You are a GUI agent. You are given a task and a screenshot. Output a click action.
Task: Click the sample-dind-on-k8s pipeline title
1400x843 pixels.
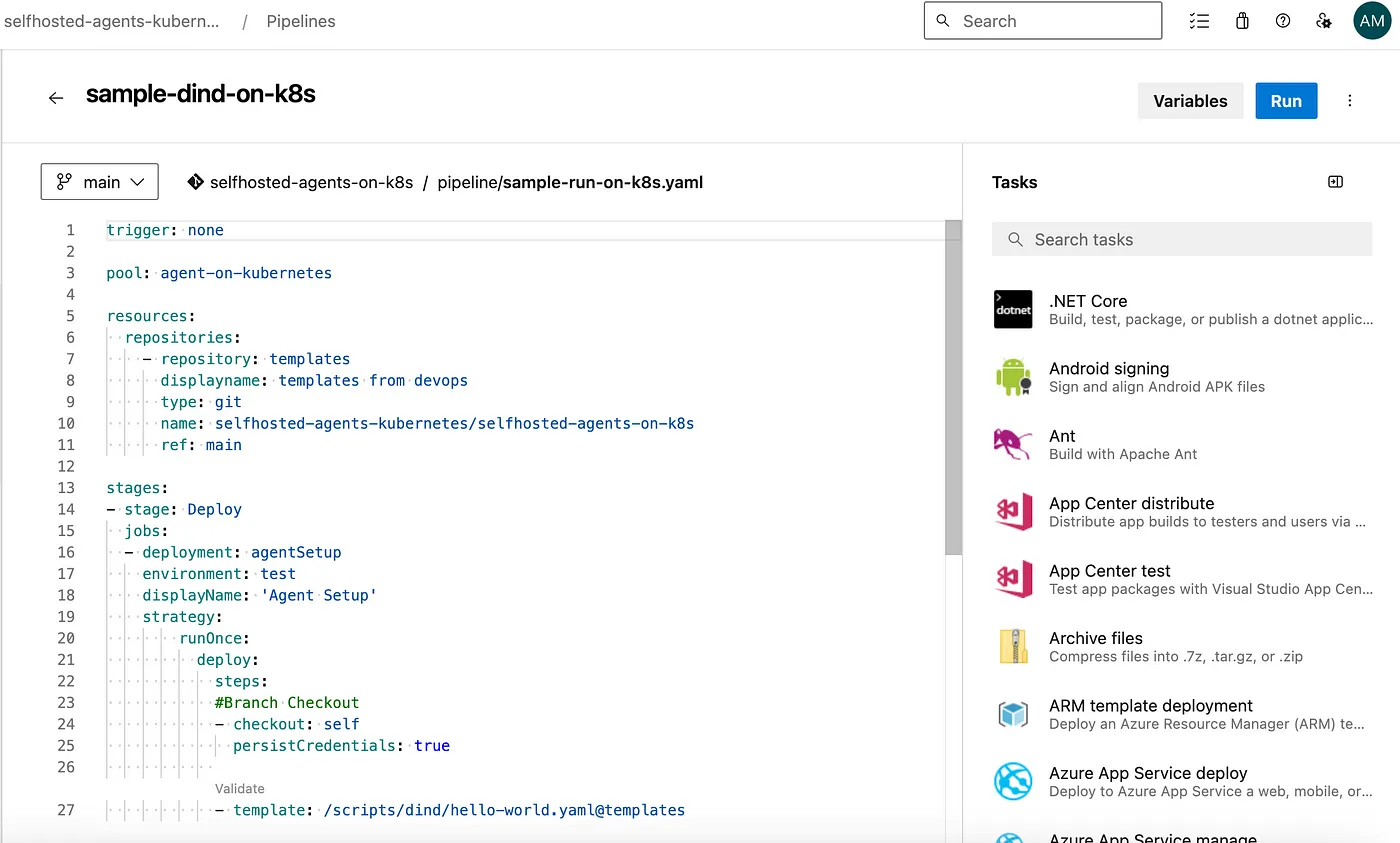pyautogui.click(x=201, y=95)
